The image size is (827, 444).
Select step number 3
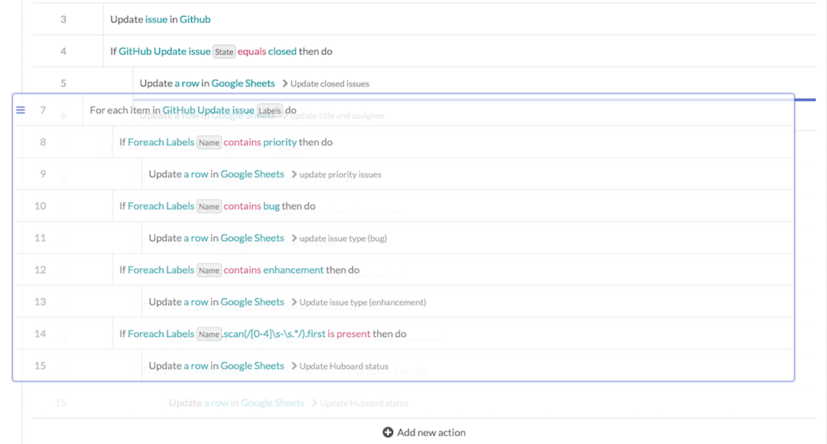(x=63, y=20)
